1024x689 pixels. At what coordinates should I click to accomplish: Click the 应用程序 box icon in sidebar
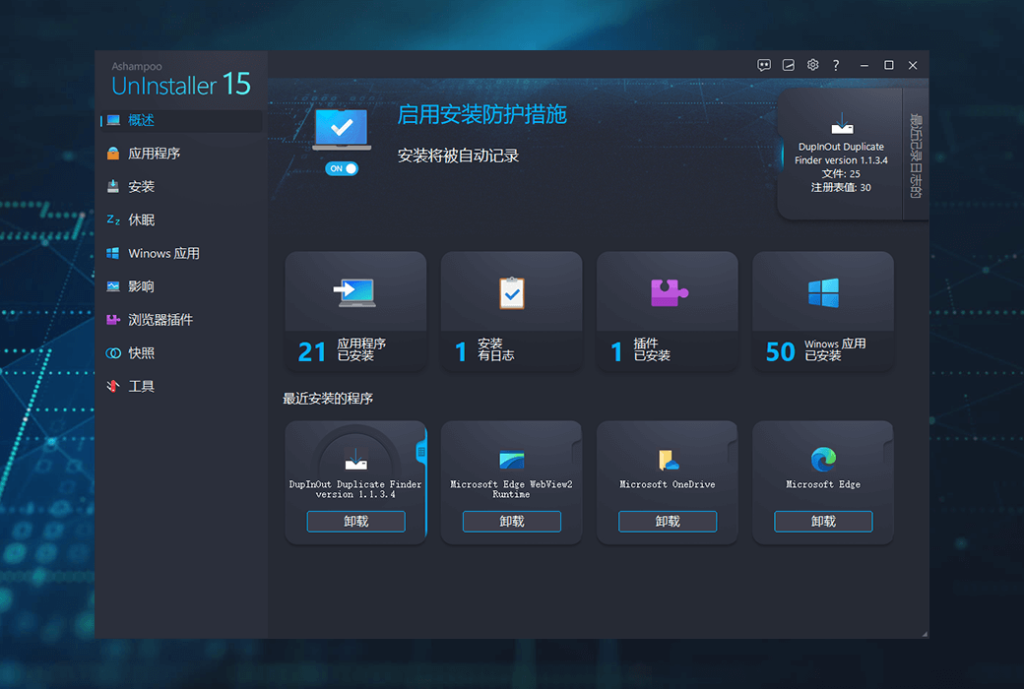tap(113, 153)
